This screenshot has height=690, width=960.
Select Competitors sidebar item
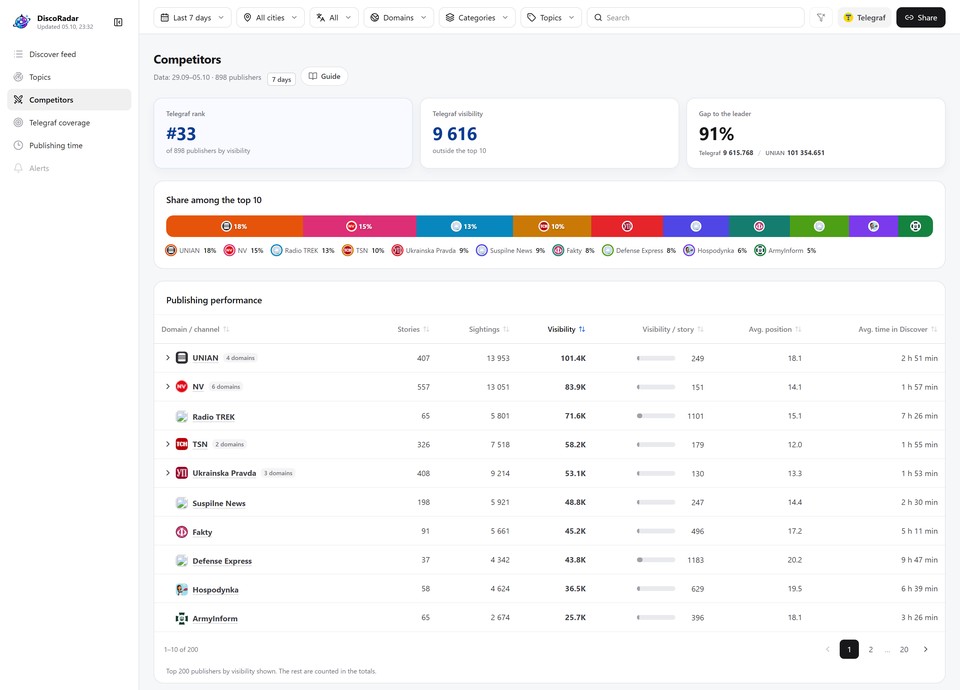coord(69,100)
